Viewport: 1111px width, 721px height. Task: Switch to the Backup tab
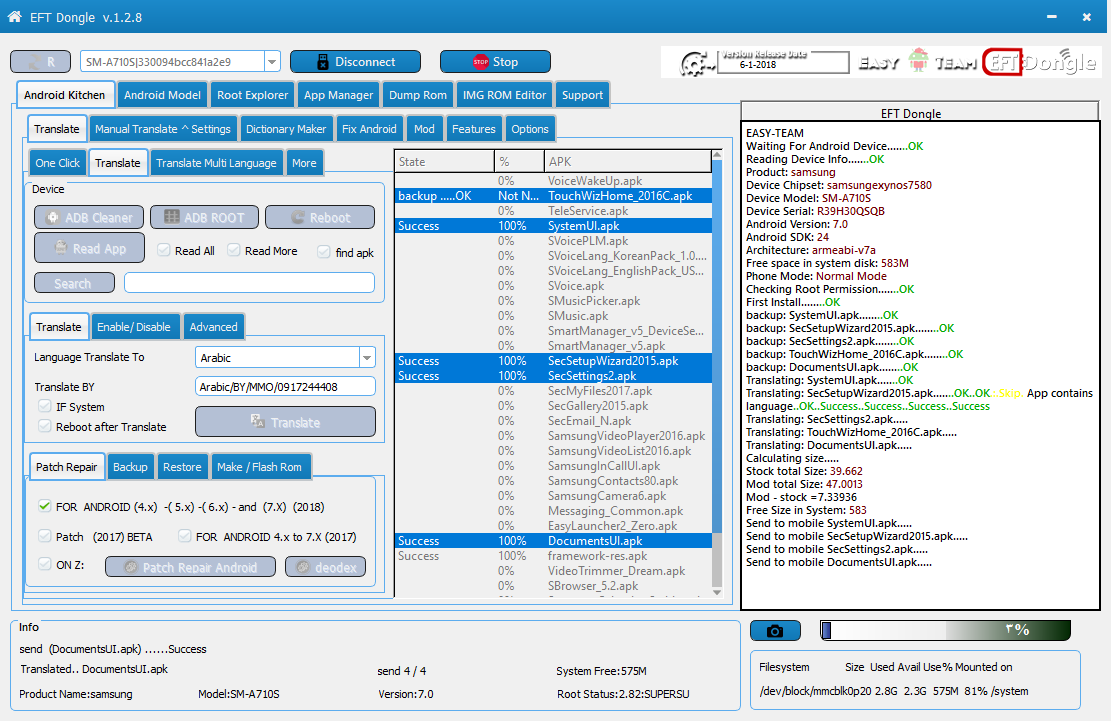130,467
